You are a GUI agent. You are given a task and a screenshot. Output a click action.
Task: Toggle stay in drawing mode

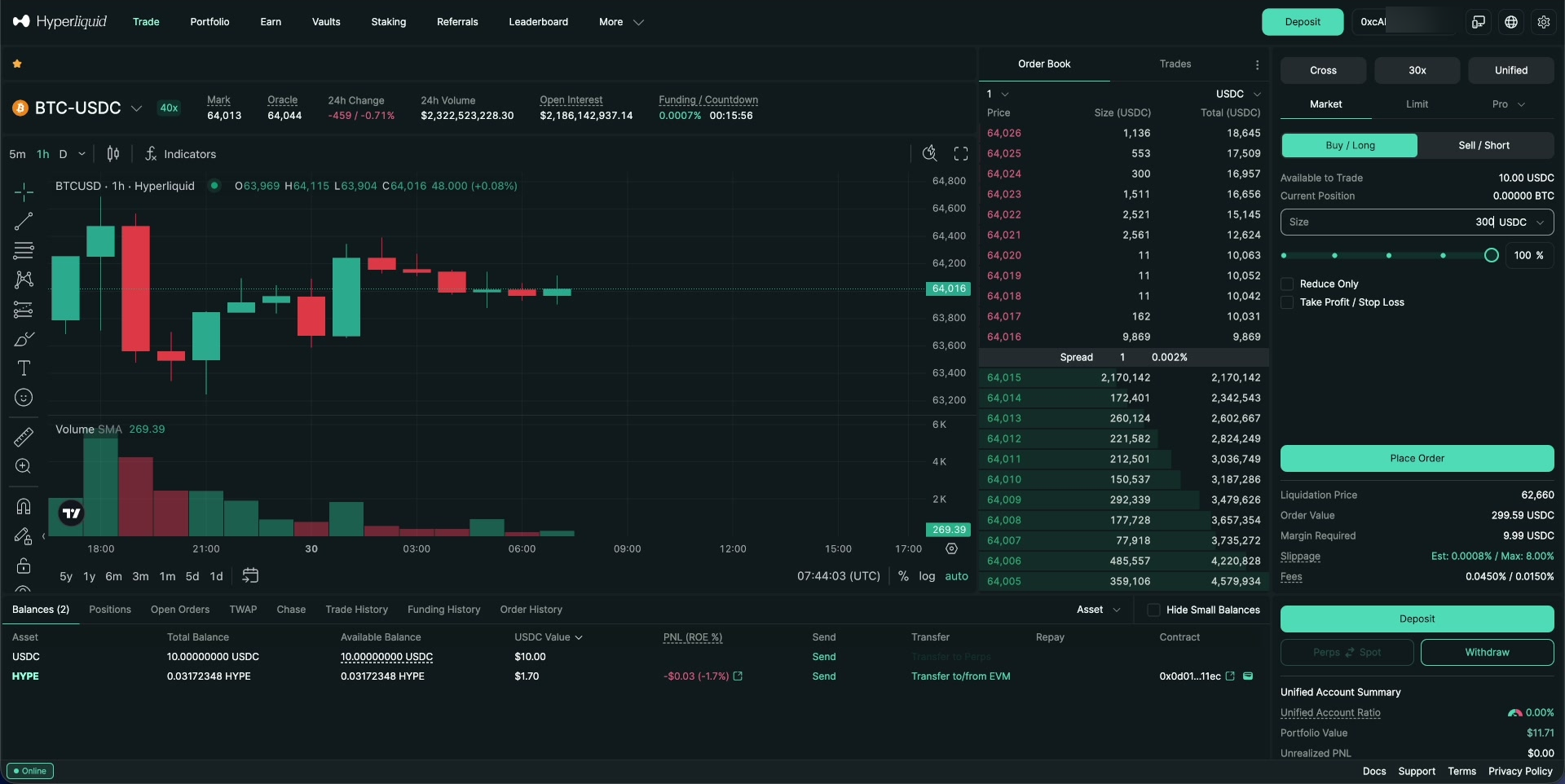coord(24,535)
